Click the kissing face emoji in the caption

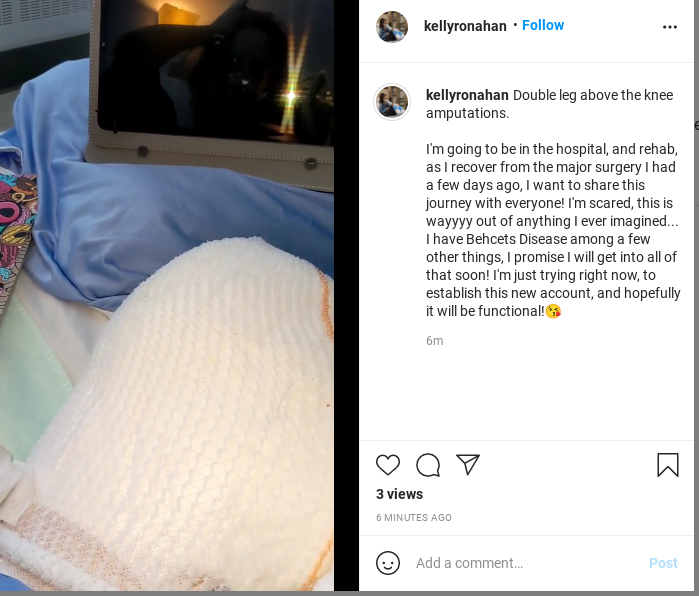[x=553, y=311]
